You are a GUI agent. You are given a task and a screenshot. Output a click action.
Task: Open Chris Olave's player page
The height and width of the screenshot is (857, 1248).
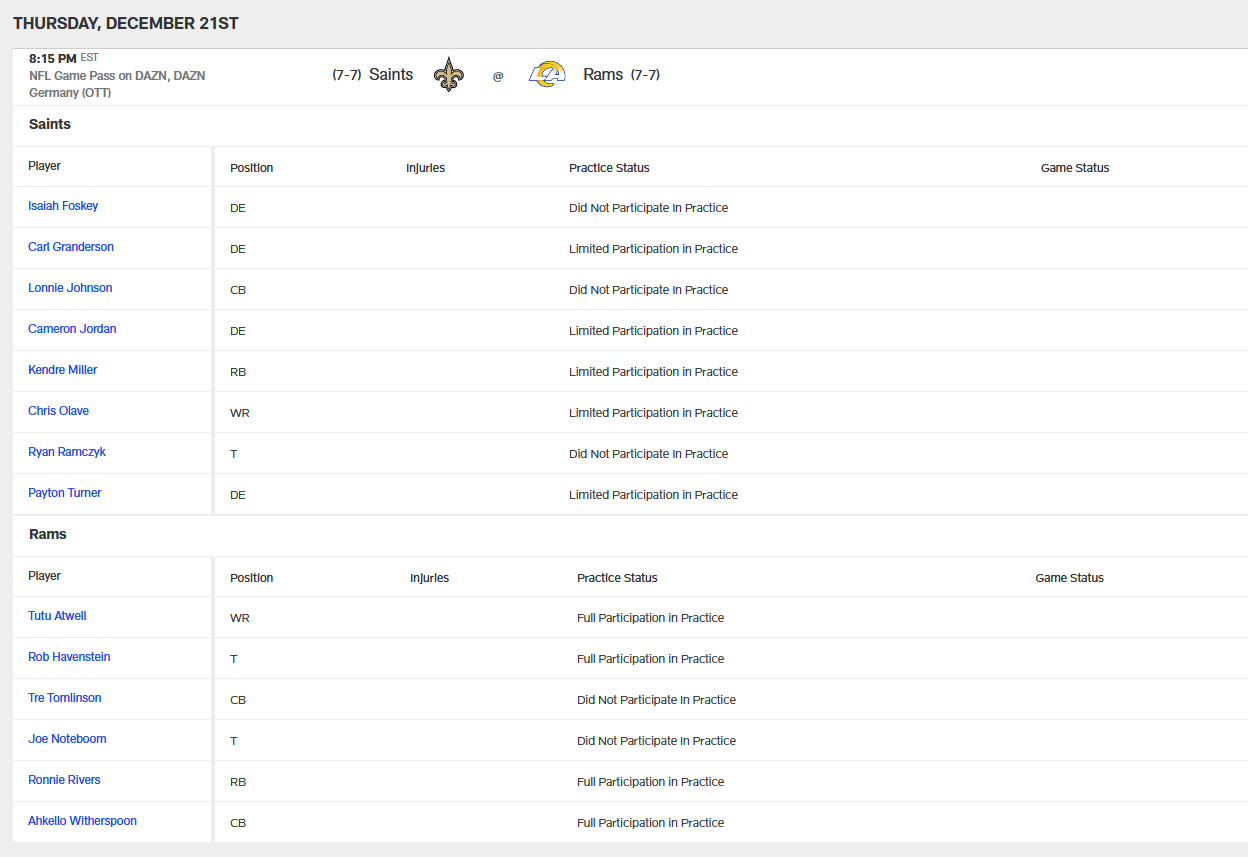(58, 411)
